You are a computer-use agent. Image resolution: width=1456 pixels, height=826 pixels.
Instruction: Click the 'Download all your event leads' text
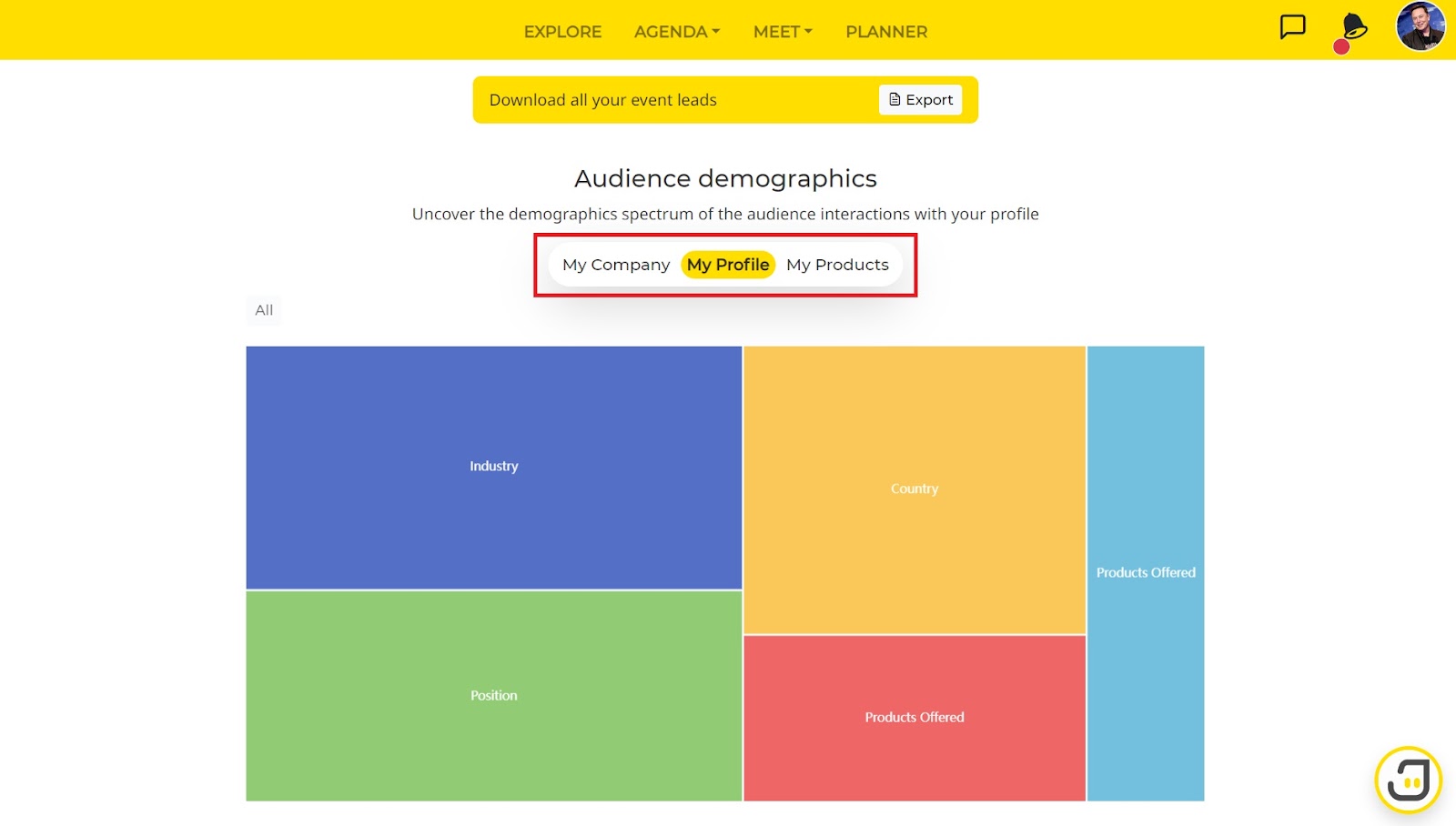[602, 100]
